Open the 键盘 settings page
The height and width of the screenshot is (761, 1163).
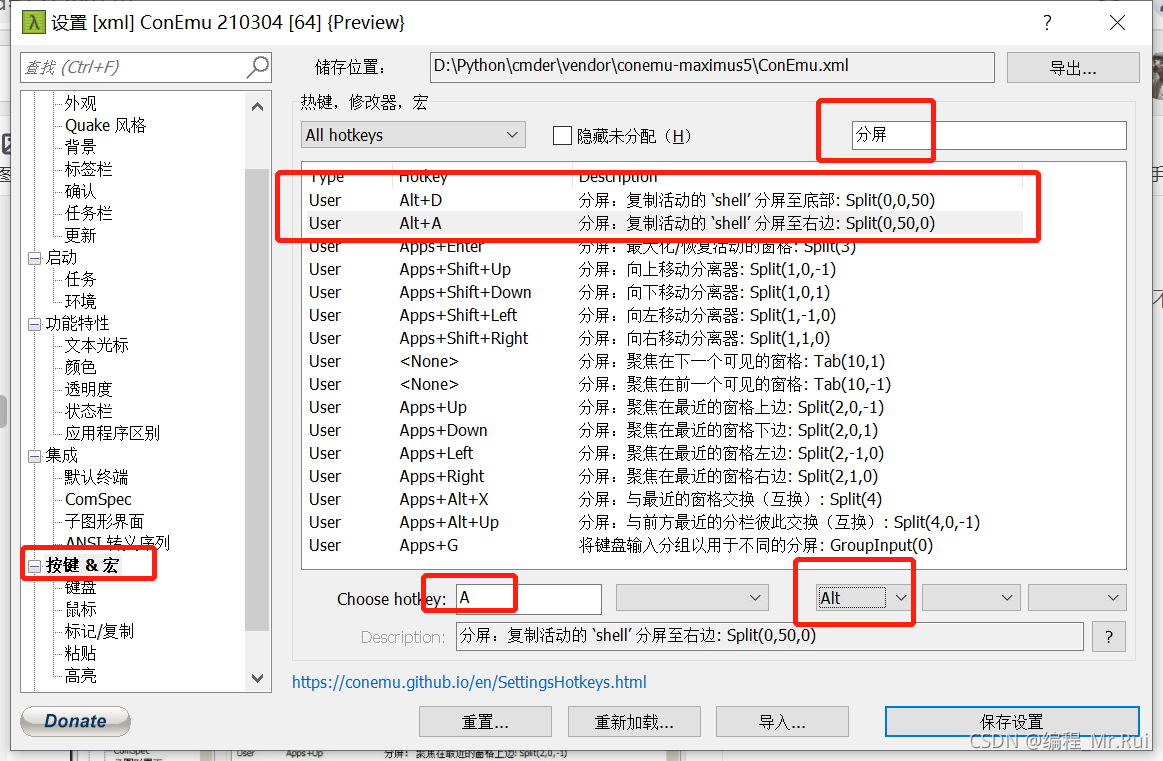click(x=80, y=587)
